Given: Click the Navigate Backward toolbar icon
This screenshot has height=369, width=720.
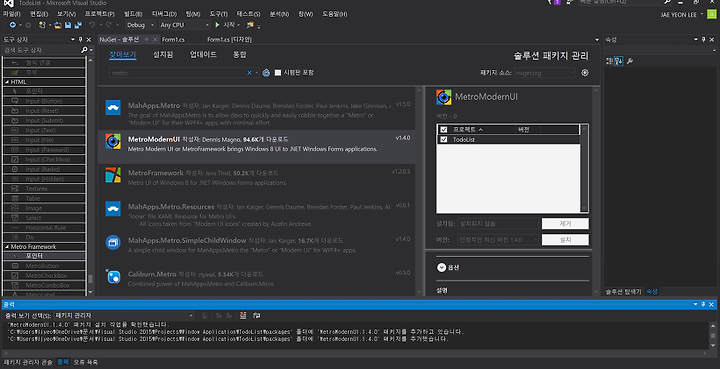Looking at the screenshot, I should click(12, 25).
